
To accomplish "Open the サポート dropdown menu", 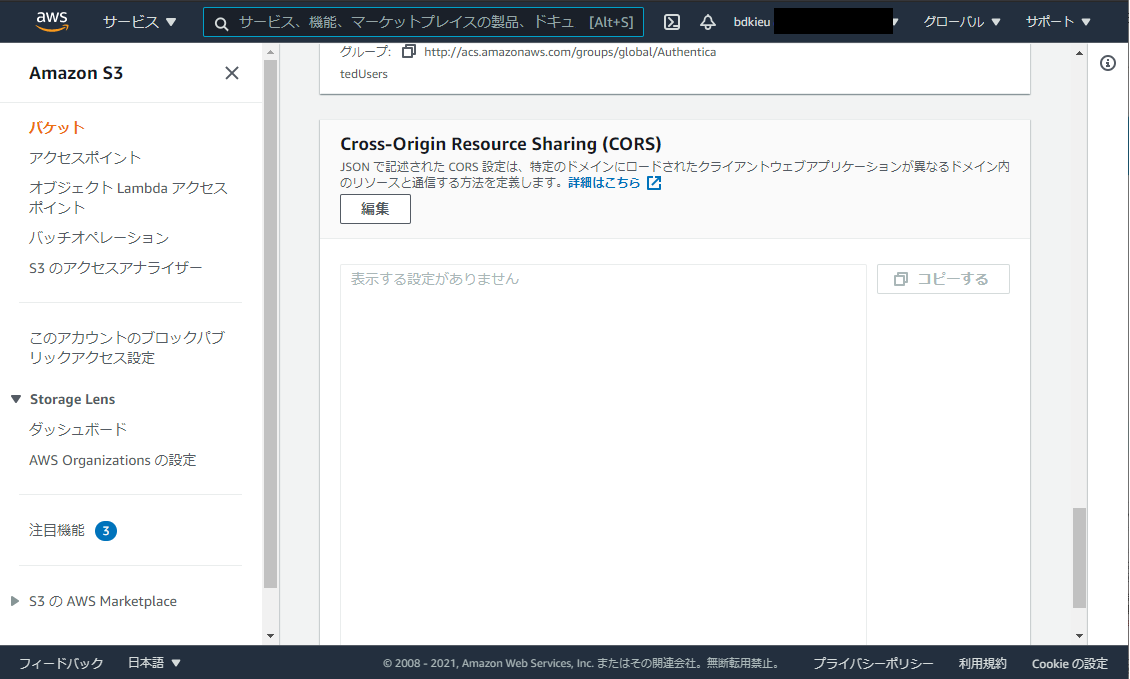I will tap(1058, 22).
